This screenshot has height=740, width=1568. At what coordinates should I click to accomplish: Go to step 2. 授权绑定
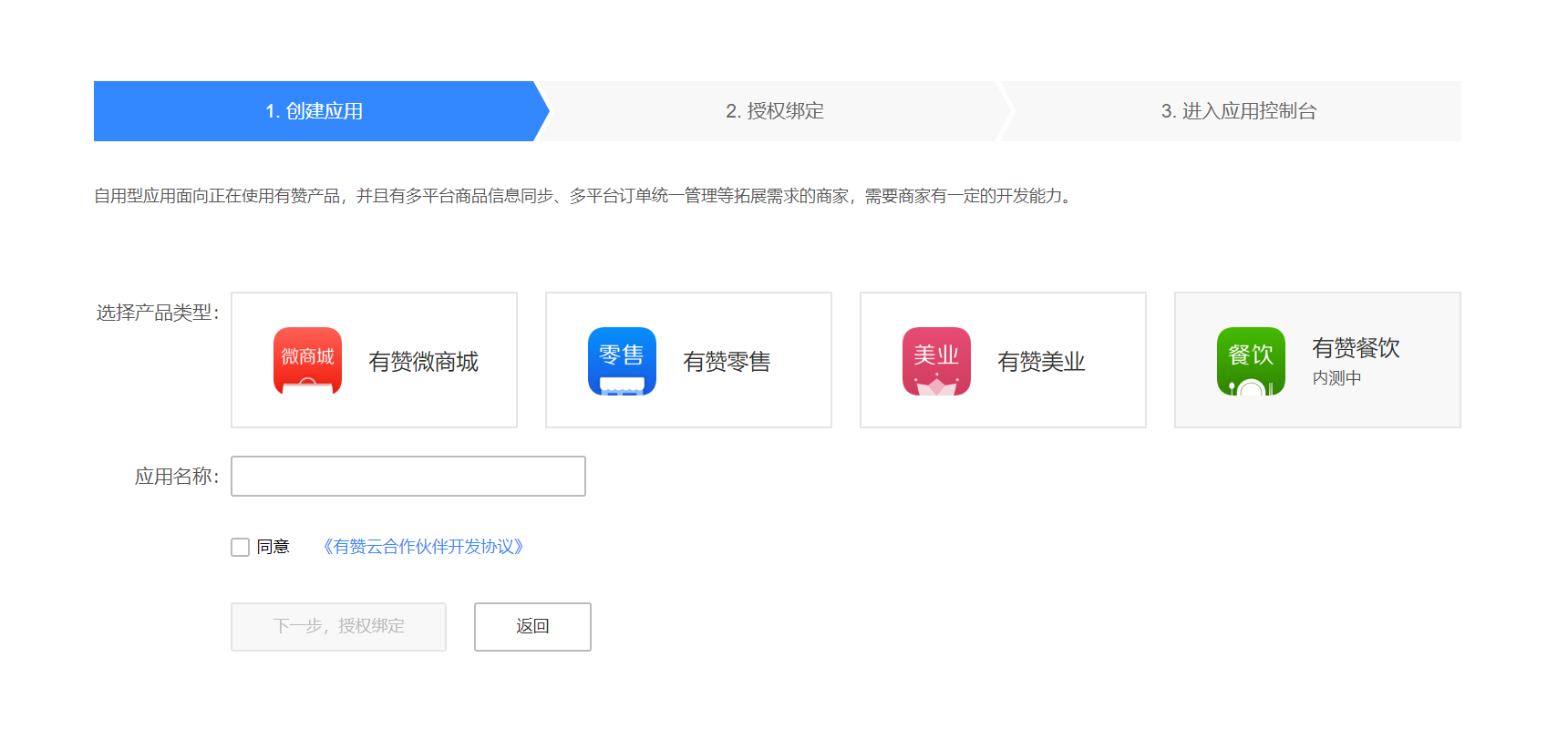(x=775, y=111)
